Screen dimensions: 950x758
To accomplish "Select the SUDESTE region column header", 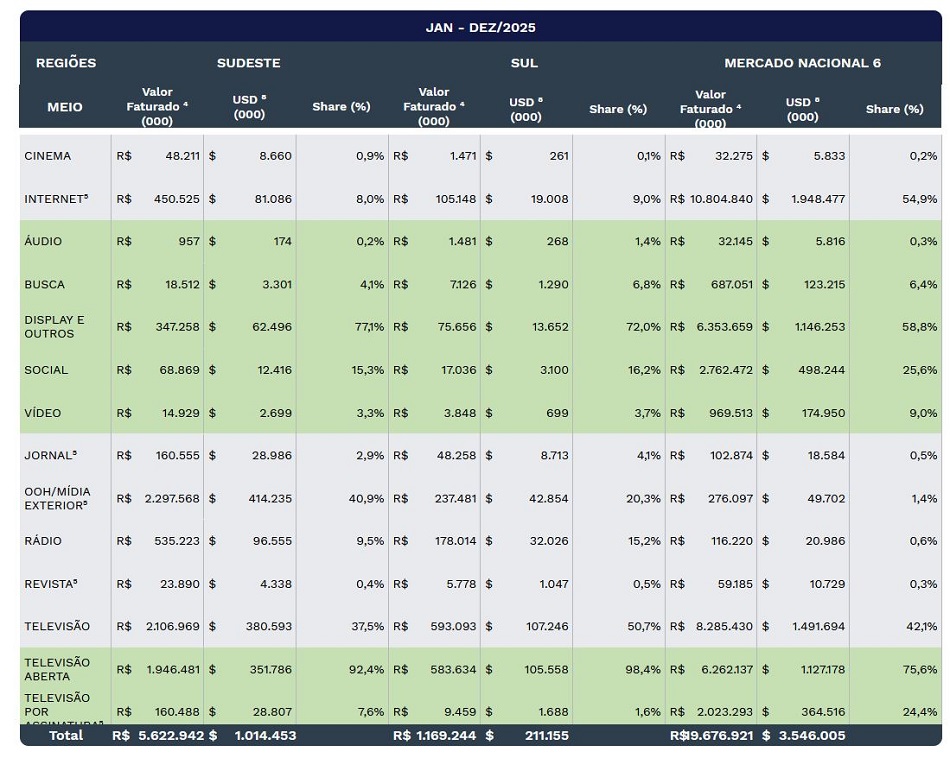I will pos(248,63).
